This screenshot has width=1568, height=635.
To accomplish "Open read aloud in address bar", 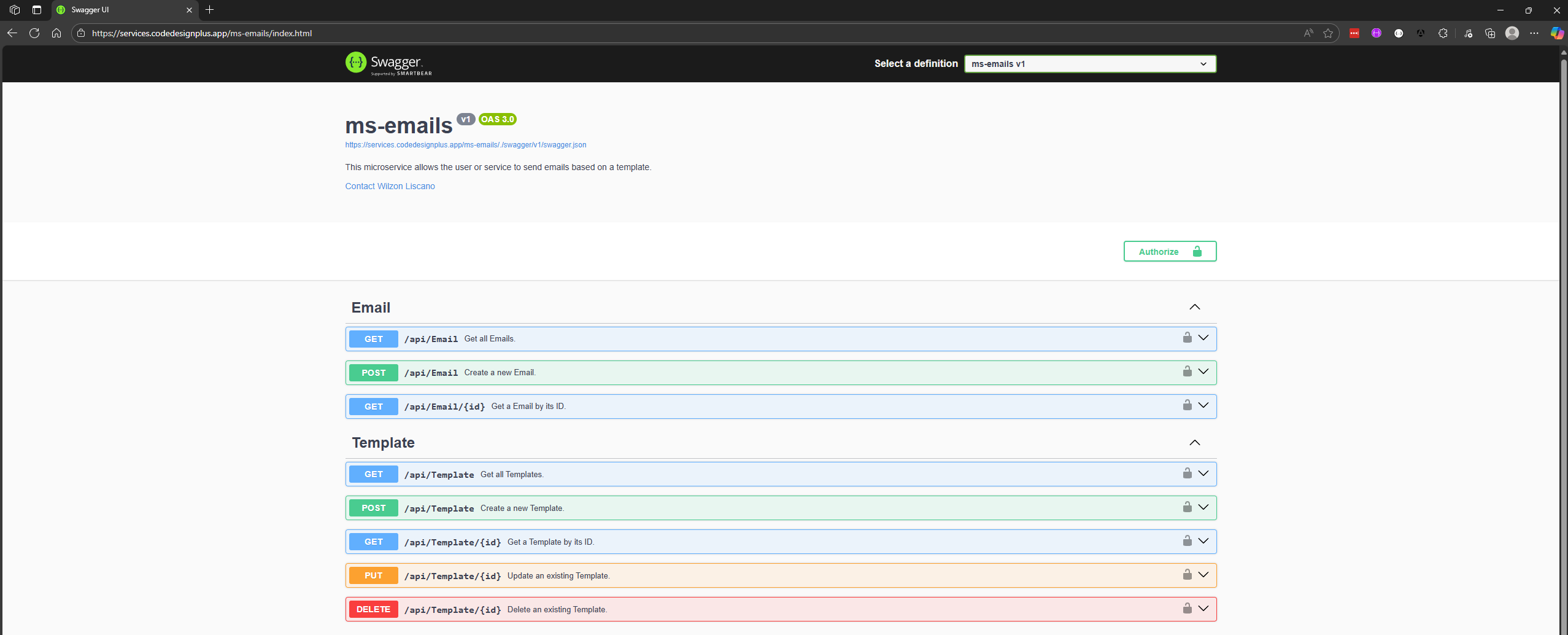I will click(1308, 33).
